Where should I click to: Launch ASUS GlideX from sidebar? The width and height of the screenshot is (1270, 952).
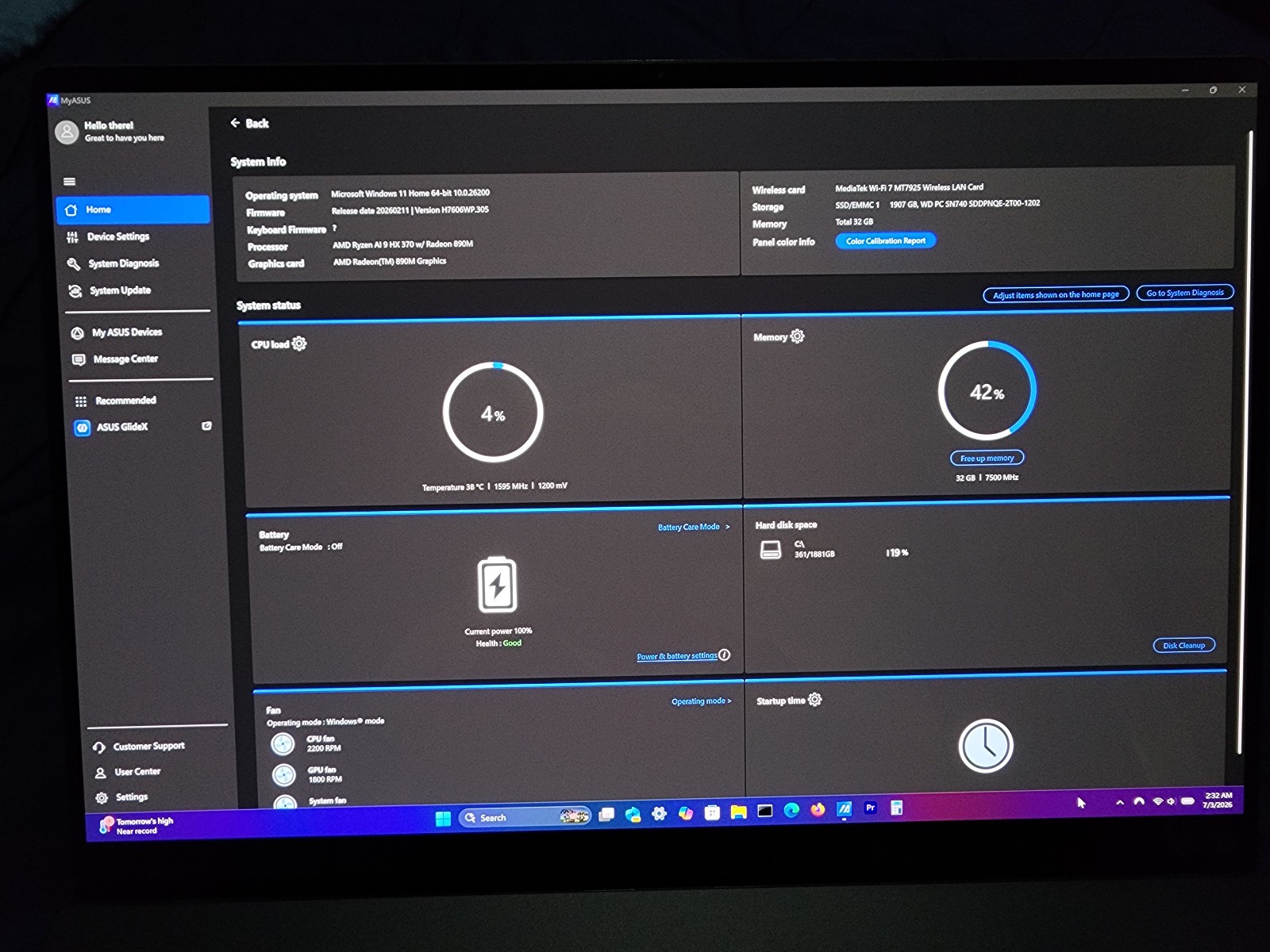point(121,427)
